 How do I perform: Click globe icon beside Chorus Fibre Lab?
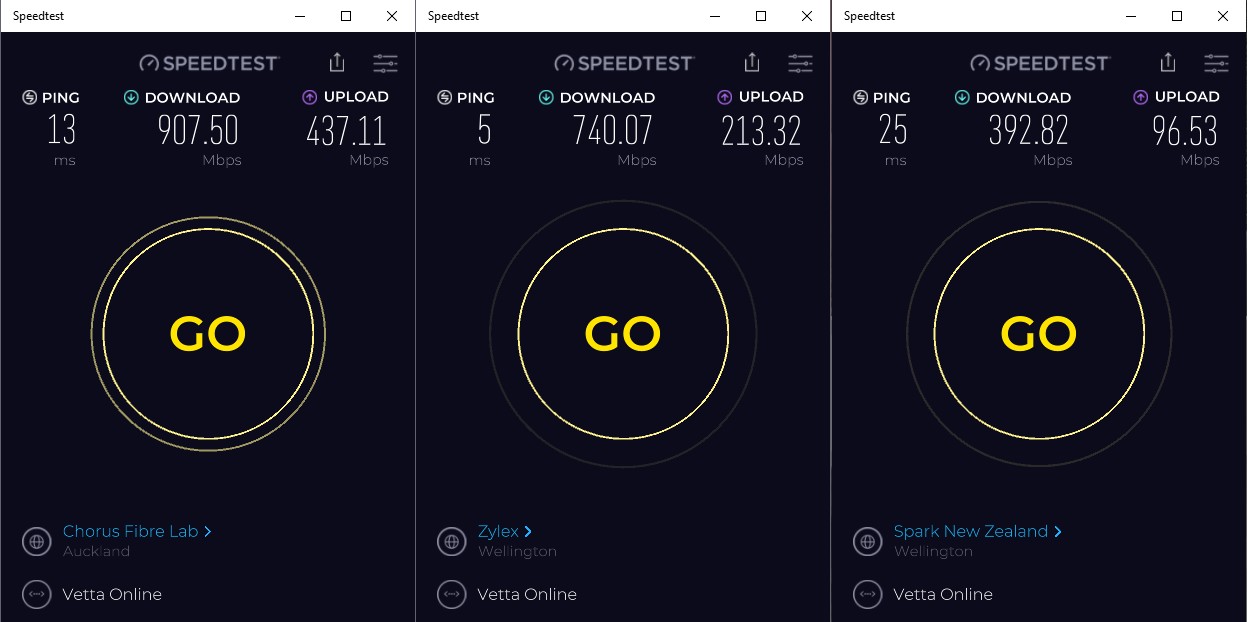coord(37,542)
